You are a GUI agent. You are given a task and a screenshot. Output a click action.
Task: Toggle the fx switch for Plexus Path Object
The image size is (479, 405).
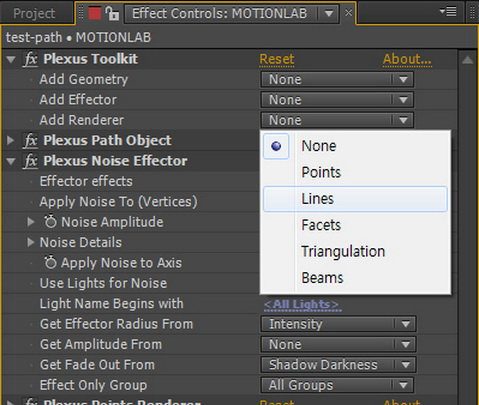(x=31, y=141)
